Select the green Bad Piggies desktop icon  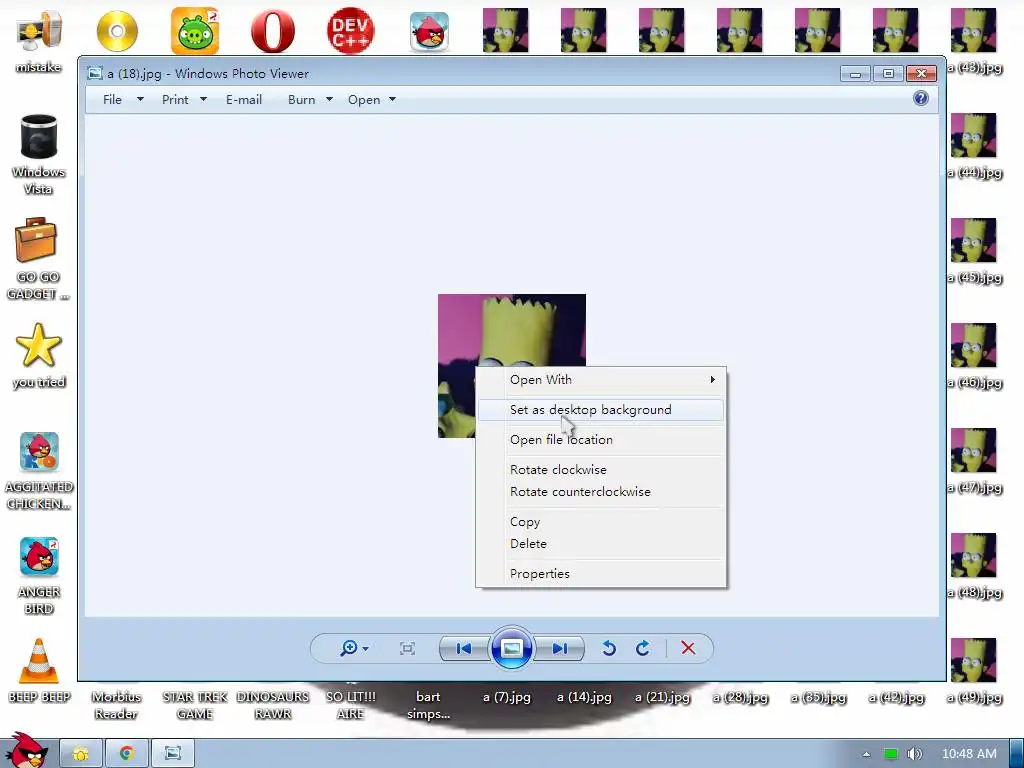pyautogui.click(x=195, y=31)
